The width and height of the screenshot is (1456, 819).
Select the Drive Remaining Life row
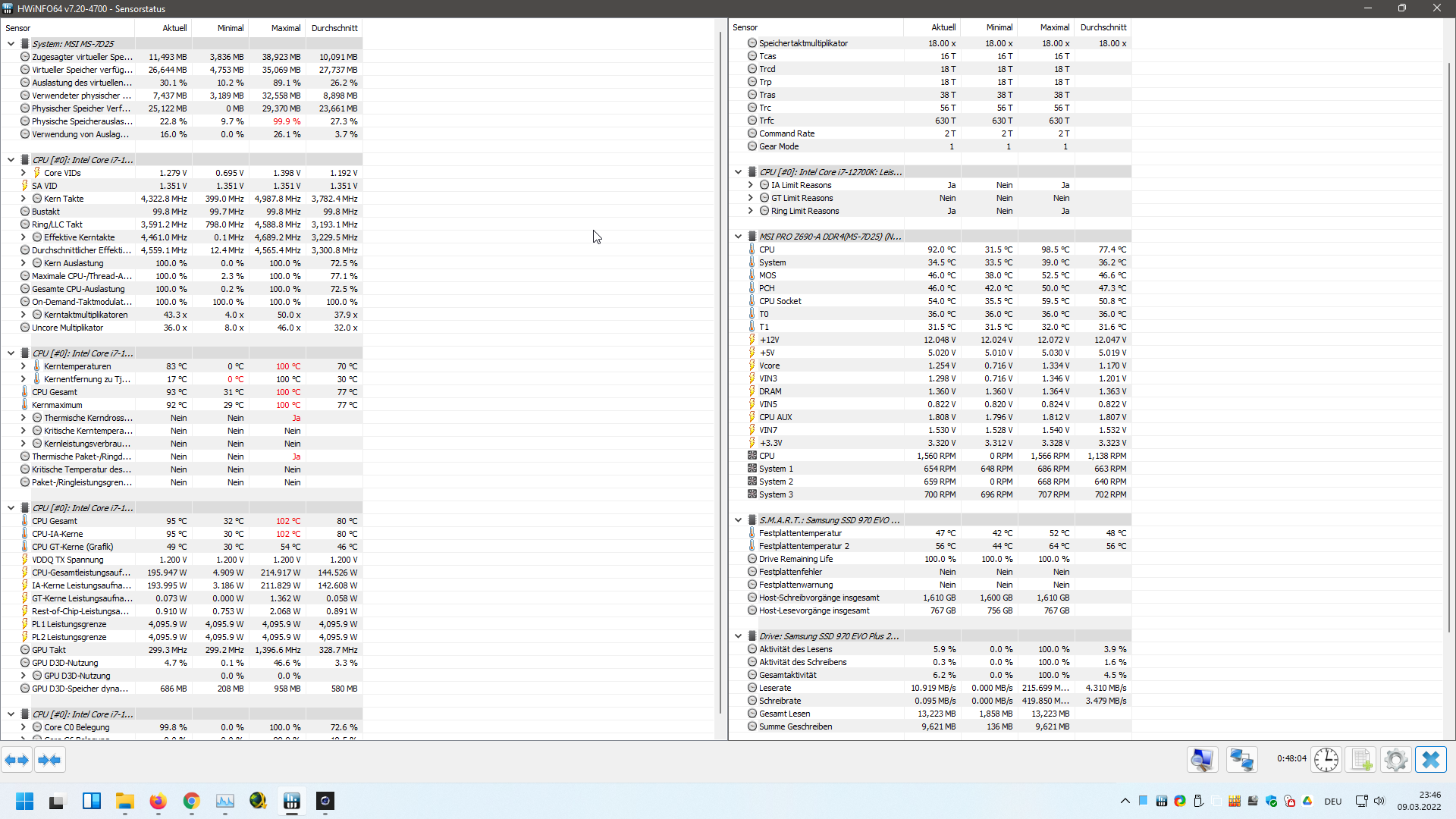pos(930,559)
